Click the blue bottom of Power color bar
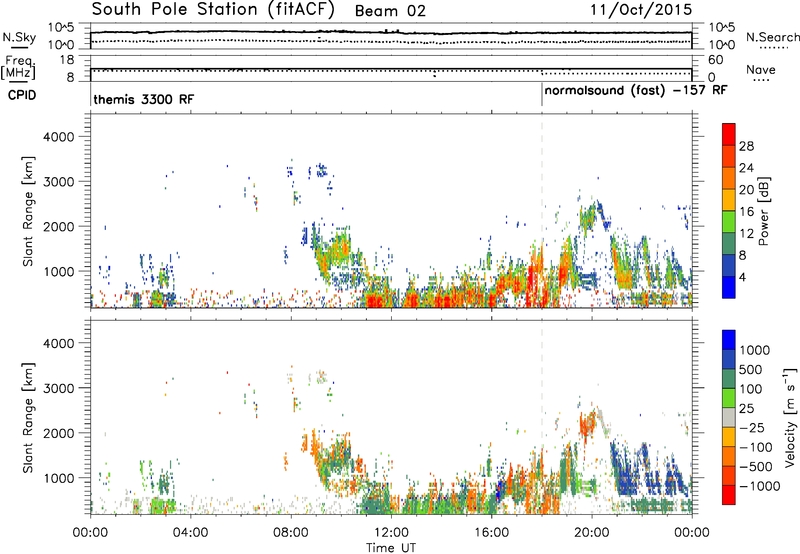Viewport: 800px width, 554px height. coord(729,288)
